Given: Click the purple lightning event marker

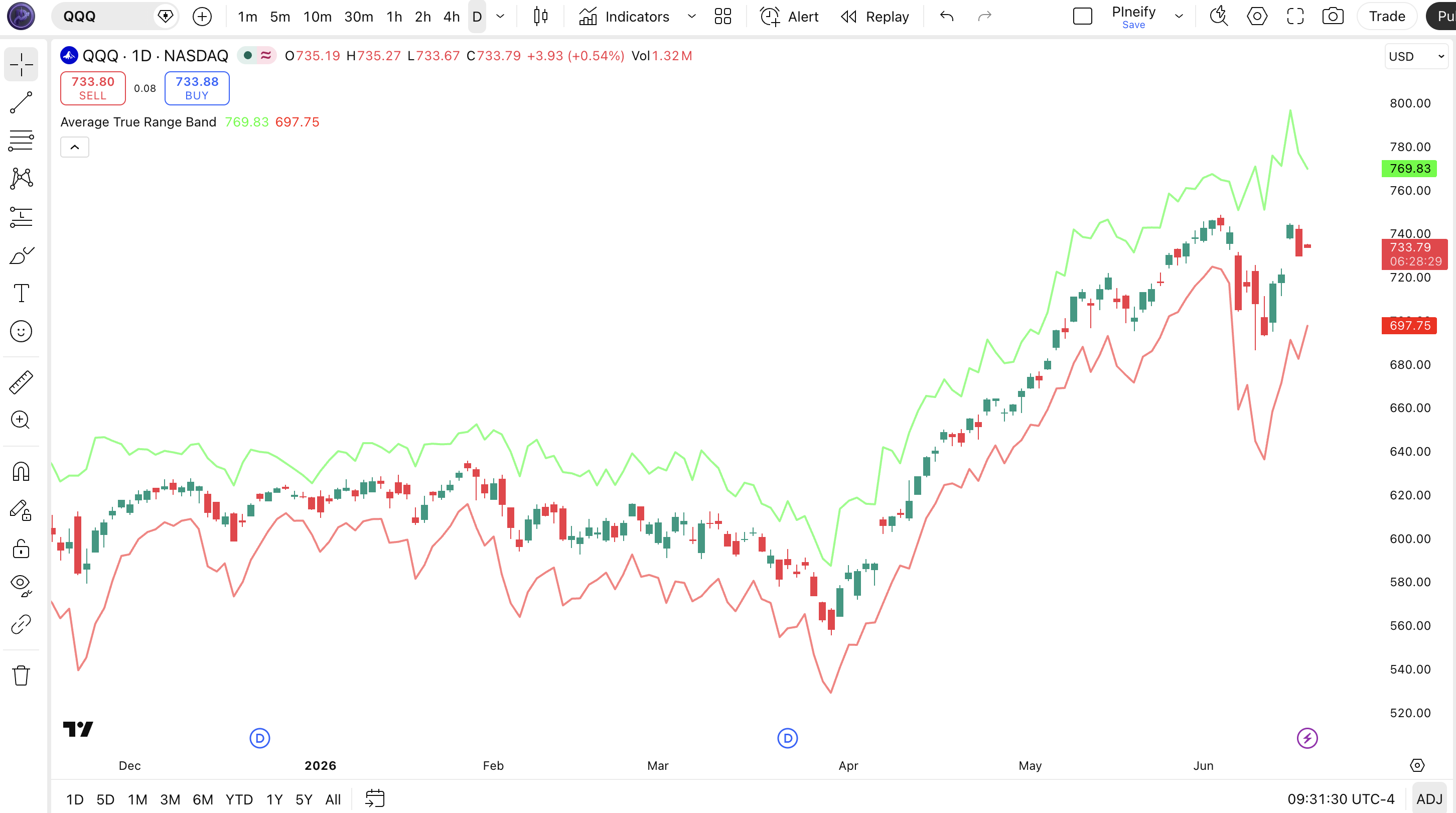Looking at the screenshot, I should 1307,738.
